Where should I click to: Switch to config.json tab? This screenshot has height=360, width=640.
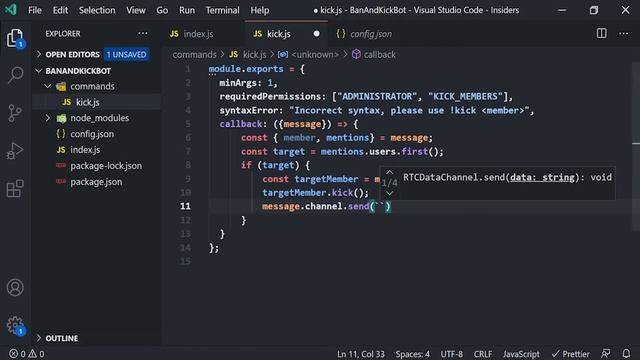coord(371,34)
